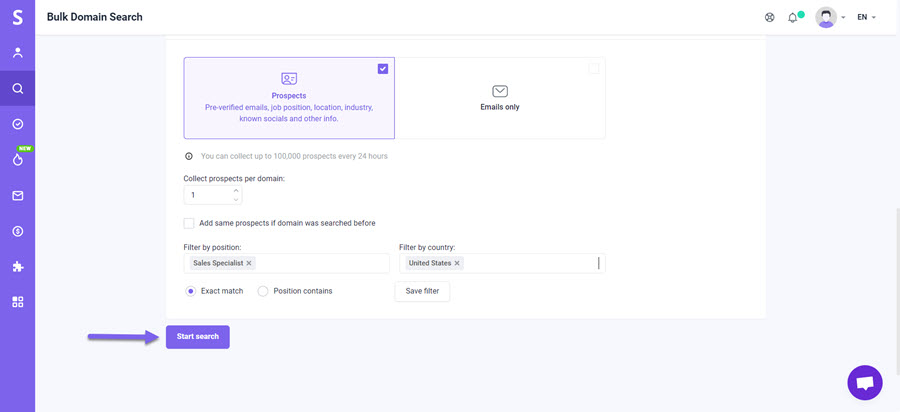Screen dimensions: 900x412
Task: Decrease prospects per domain with down arrow
Action: coord(236,200)
